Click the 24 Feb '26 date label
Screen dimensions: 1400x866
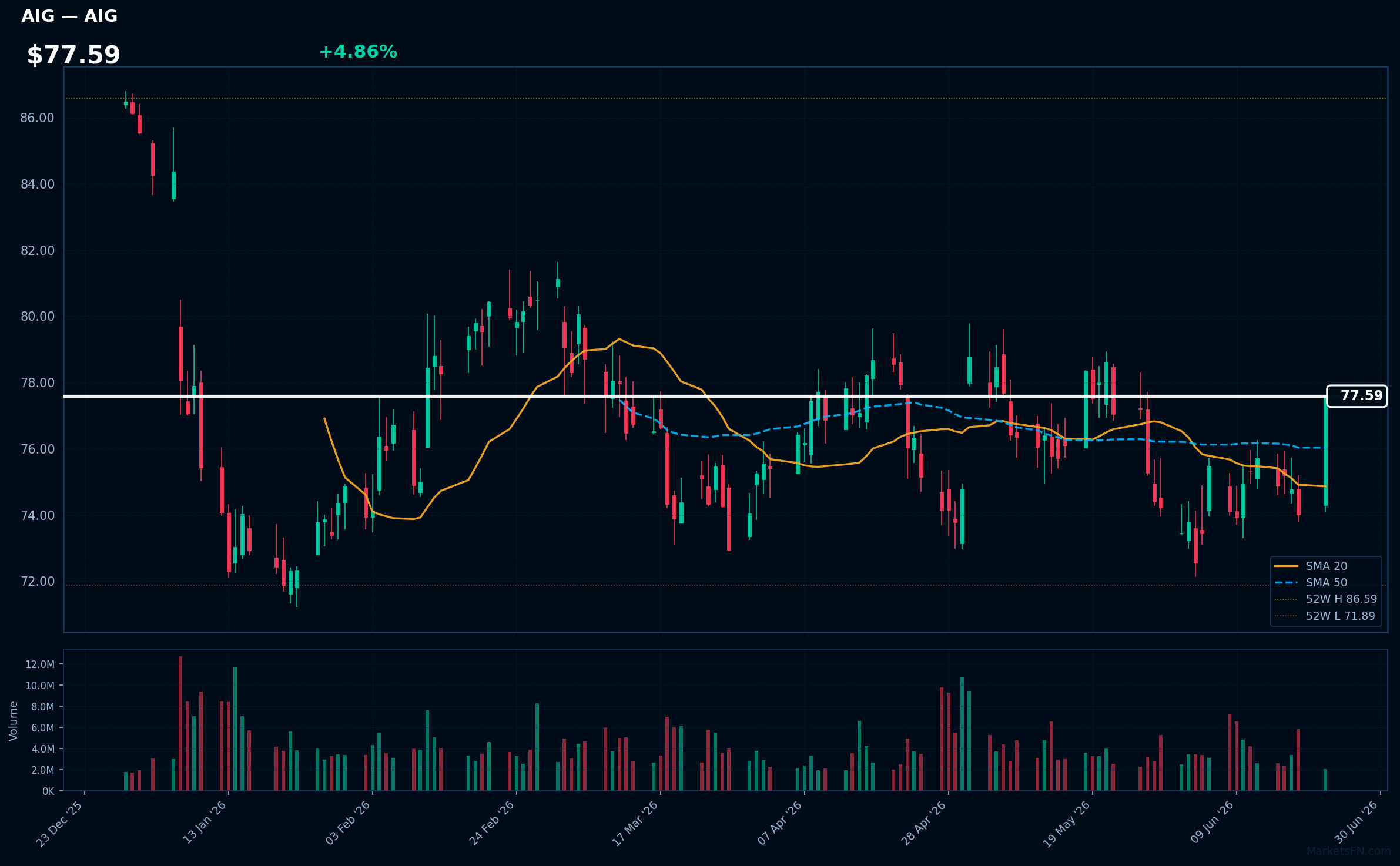pos(491,823)
